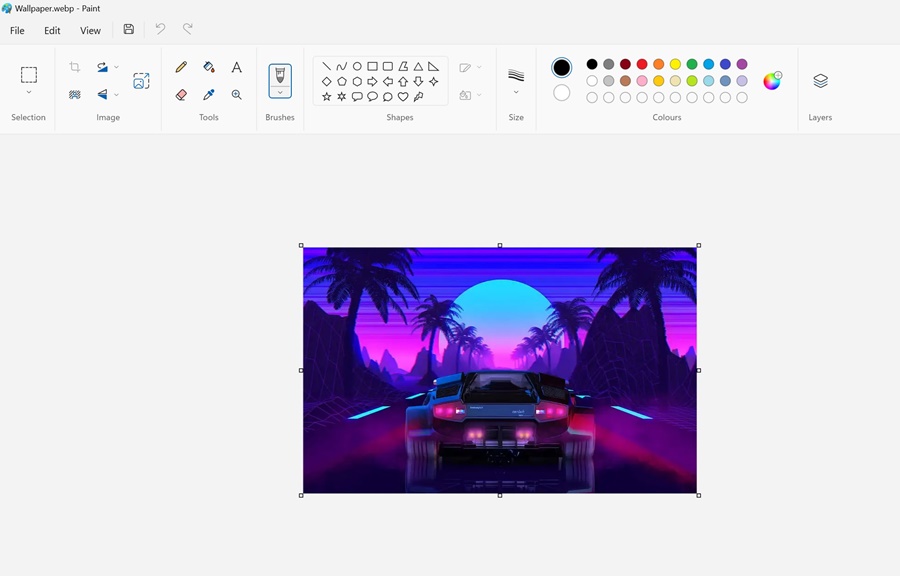Choose the Lightning bolt shape
The height and width of the screenshot is (576, 900).
[x=418, y=96]
